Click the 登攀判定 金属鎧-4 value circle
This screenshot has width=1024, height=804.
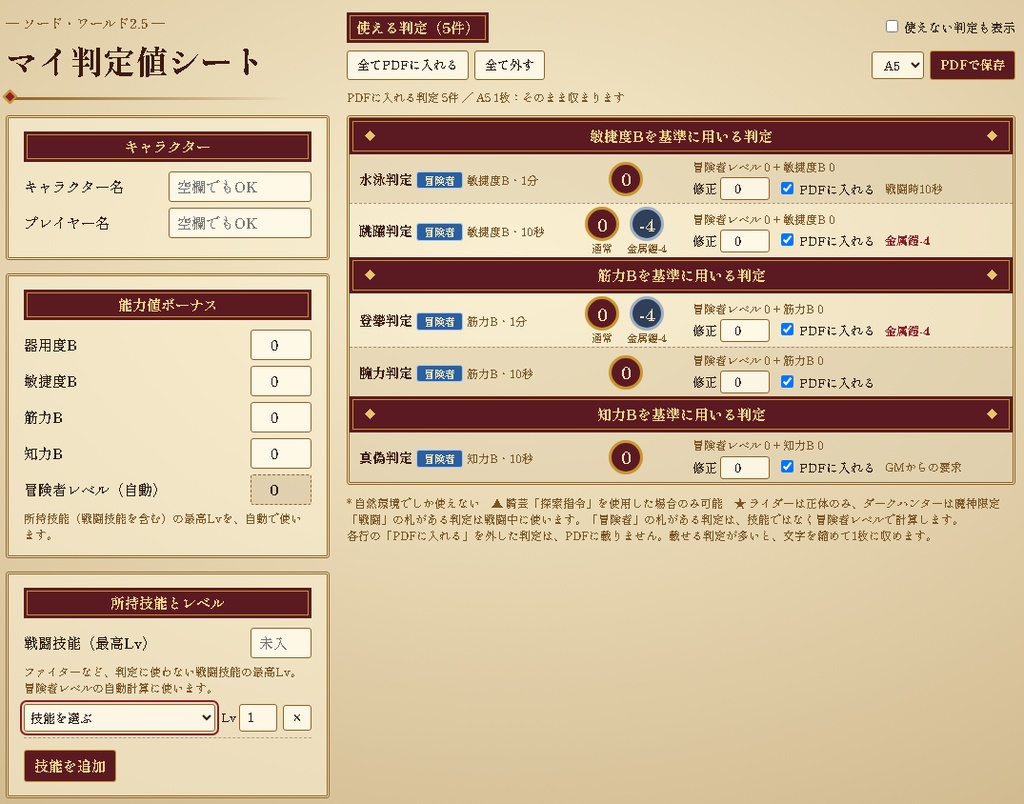647,315
